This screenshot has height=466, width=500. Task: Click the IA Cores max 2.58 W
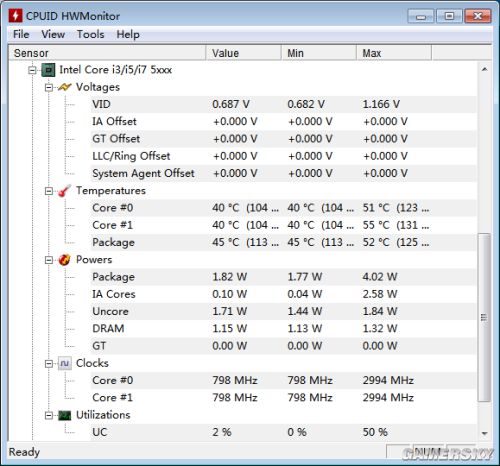(x=380, y=294)
